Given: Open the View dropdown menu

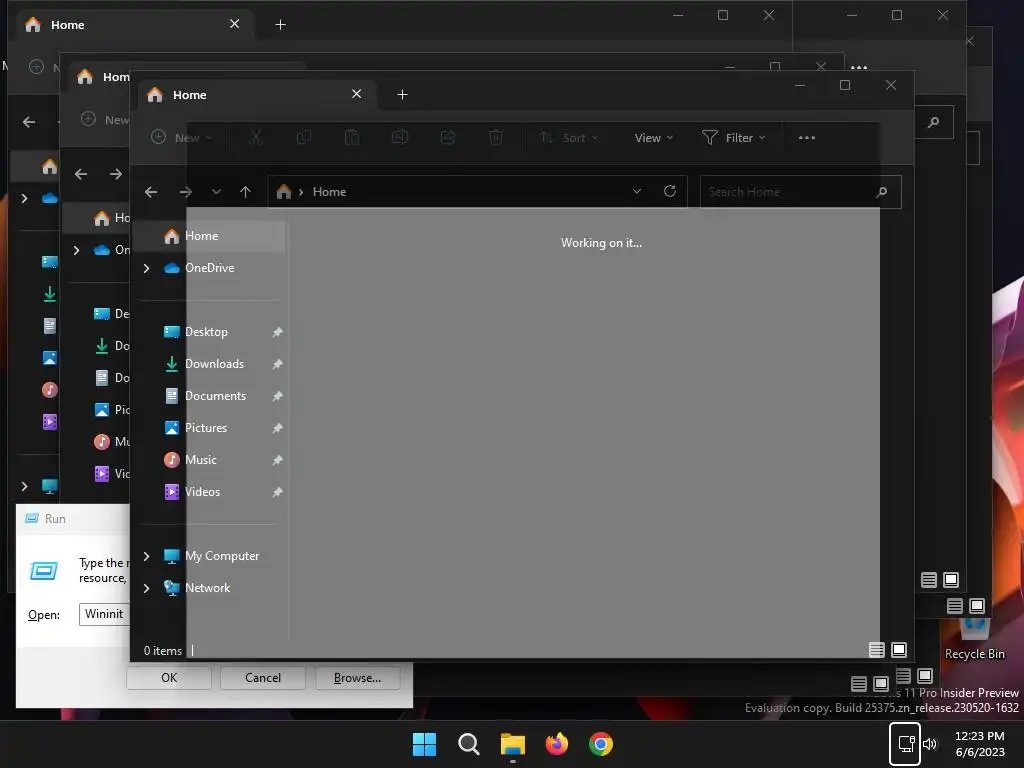Looking at the screenshot, I should (x=654, y=138).
